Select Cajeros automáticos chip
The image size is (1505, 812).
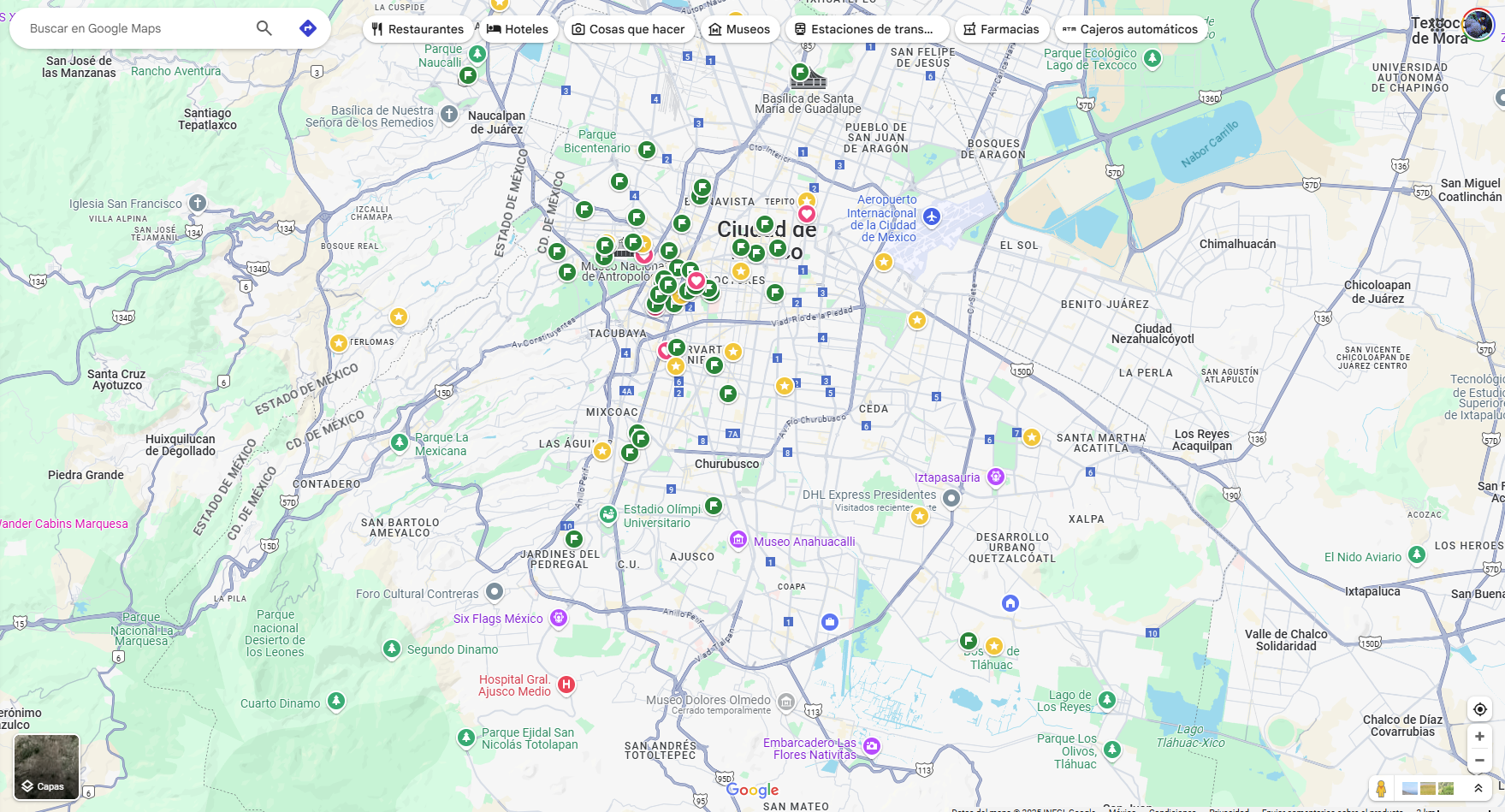1130,29
